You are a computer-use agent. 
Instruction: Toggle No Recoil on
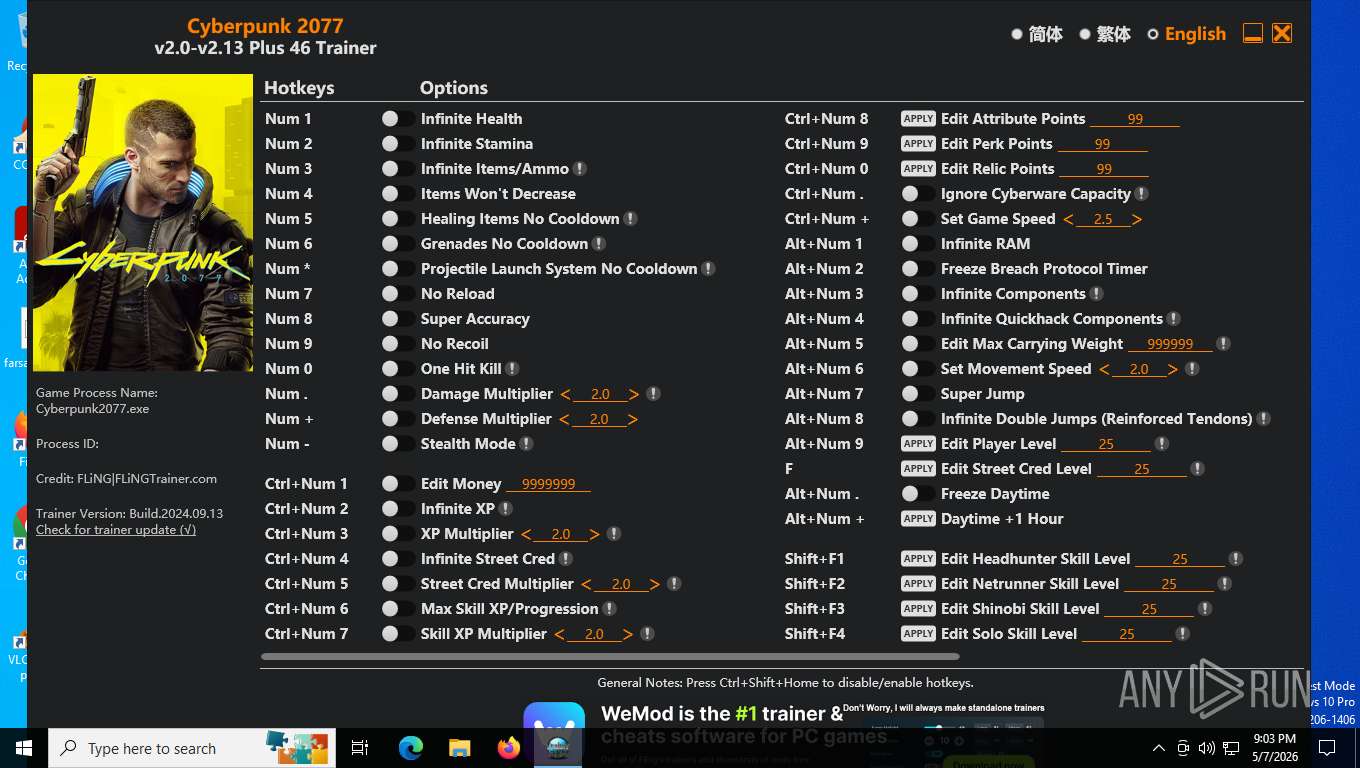(x=398, y=344)
